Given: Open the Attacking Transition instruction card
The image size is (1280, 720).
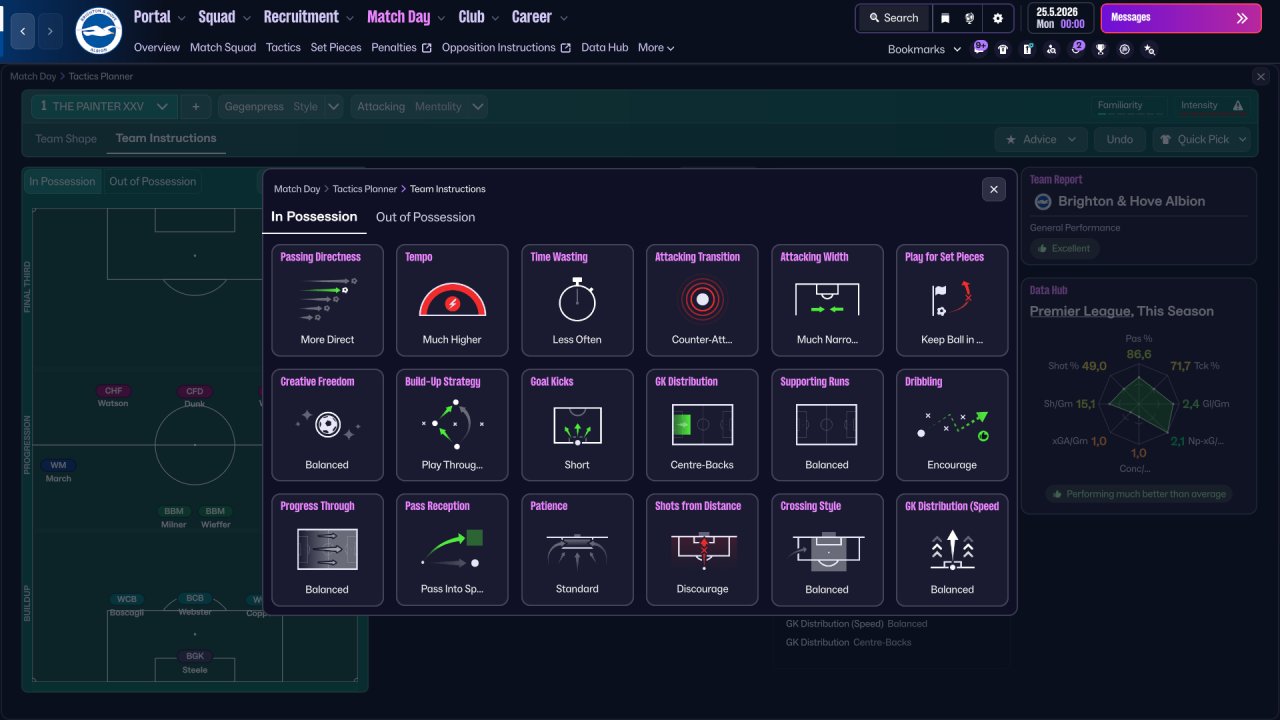Looking at the screenshot, I should [702, 300].
